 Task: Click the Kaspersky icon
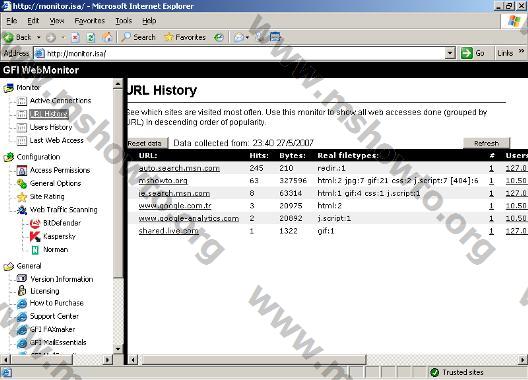(x=35, y=236)
